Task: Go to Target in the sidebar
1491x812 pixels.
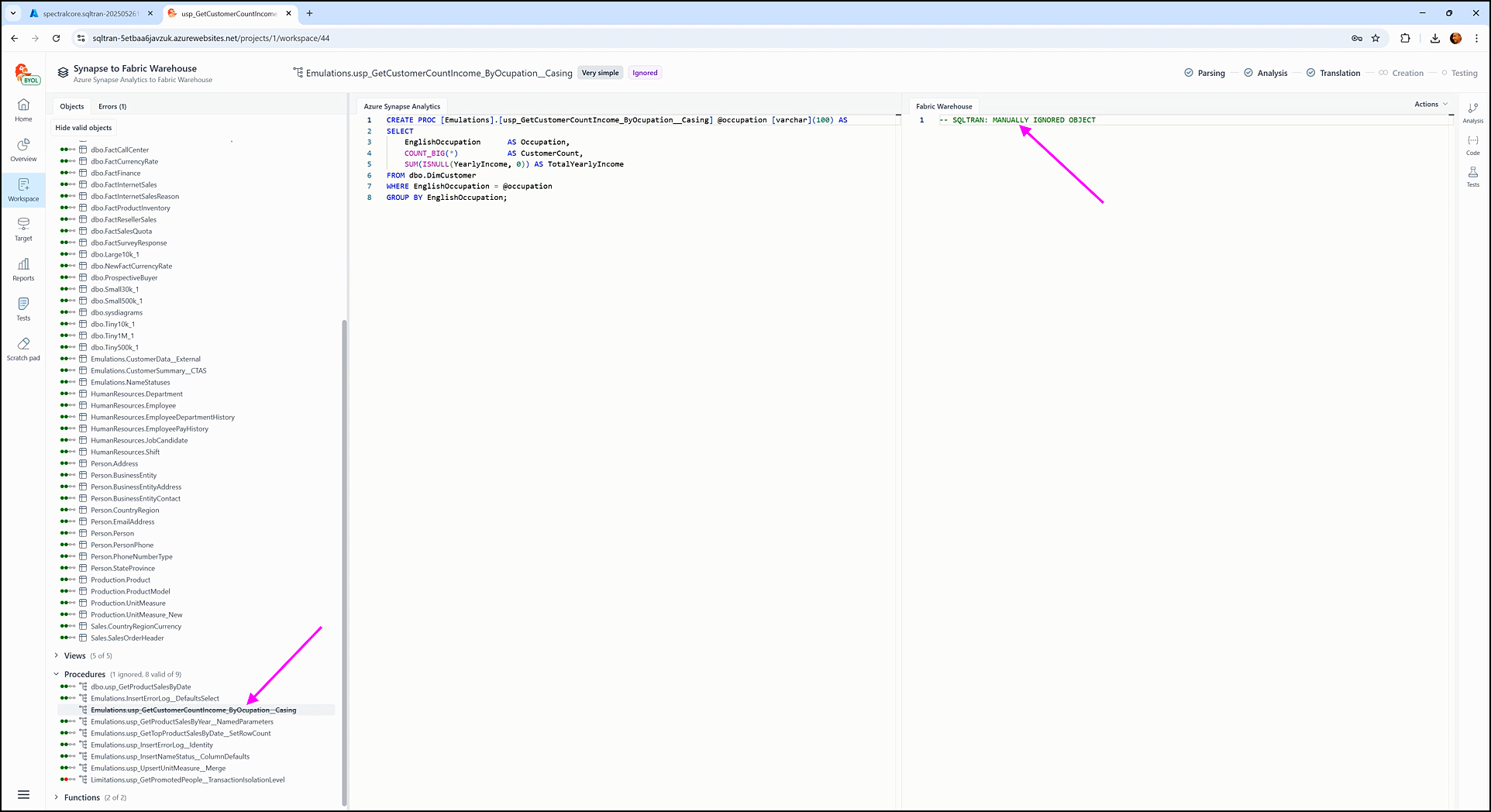Action: click(x=23, y=229)
